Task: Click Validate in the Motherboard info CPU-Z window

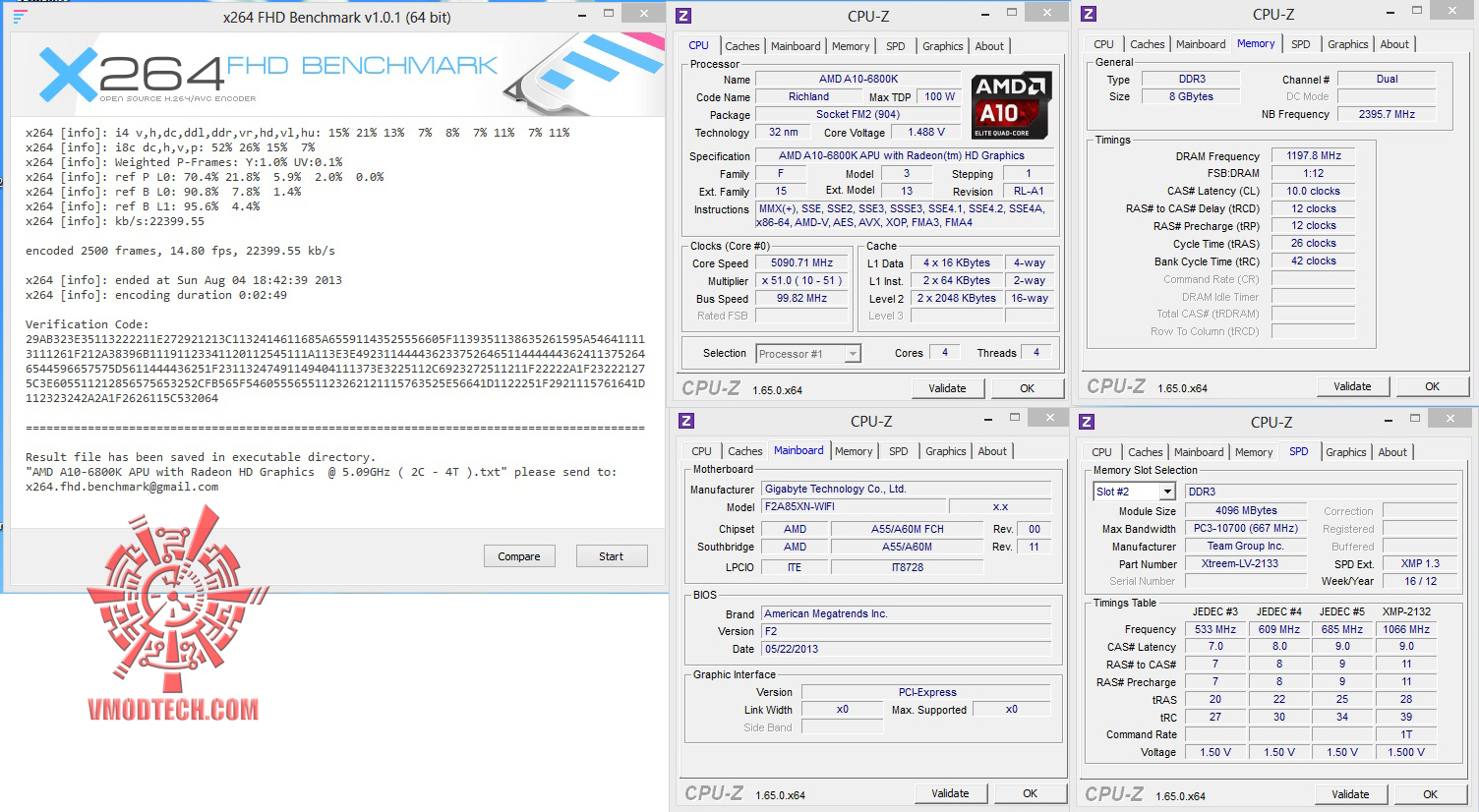Action: coord(950,793)
